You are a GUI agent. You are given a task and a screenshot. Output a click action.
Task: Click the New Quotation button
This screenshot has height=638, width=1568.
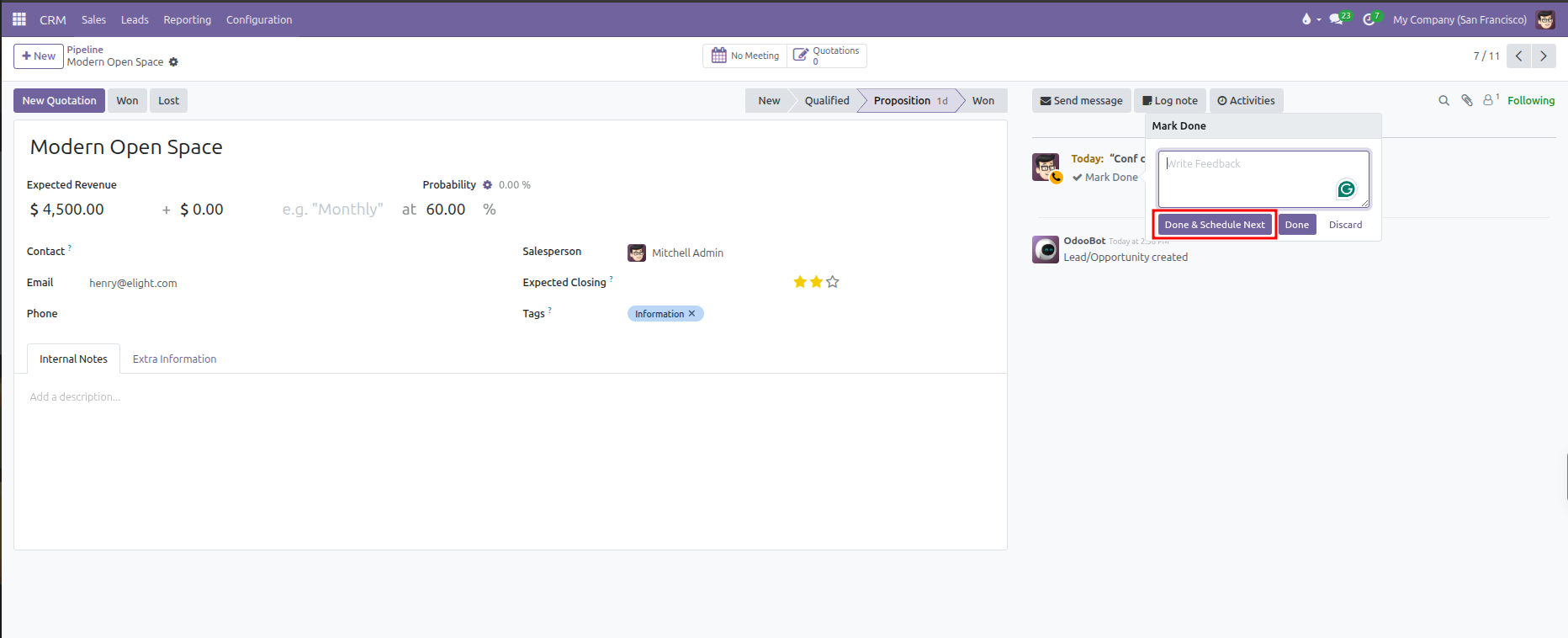pos(59,101)
